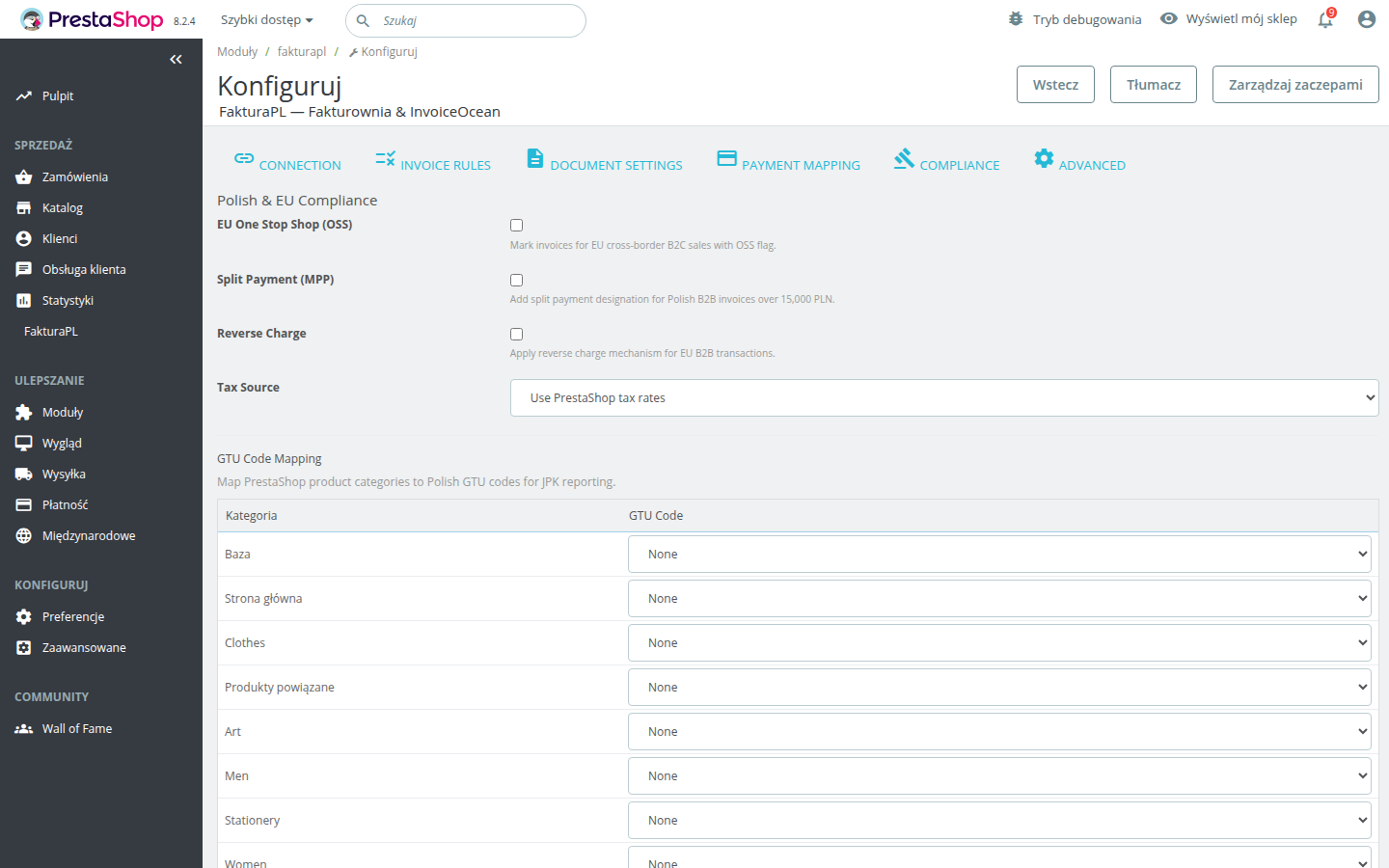This screenshot has width=1389, height=868.
Task: Switch to the Payment Mapping tab
Action: pos(789,161)
